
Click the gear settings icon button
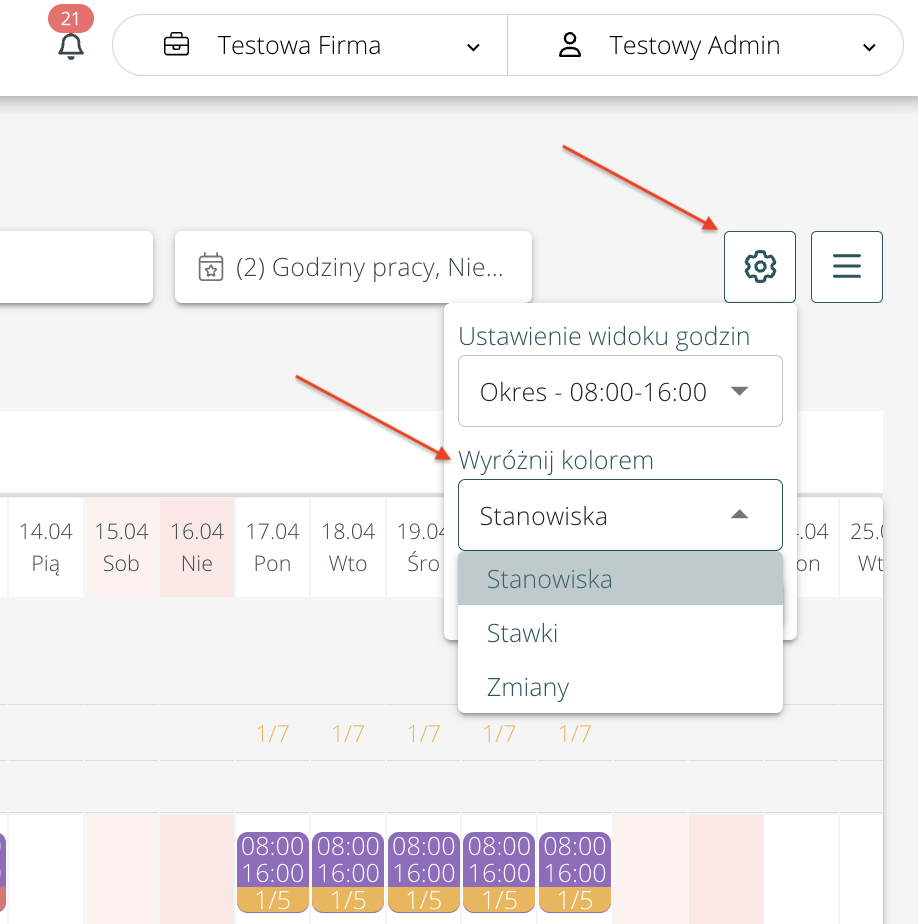click(x=759, y=267)
